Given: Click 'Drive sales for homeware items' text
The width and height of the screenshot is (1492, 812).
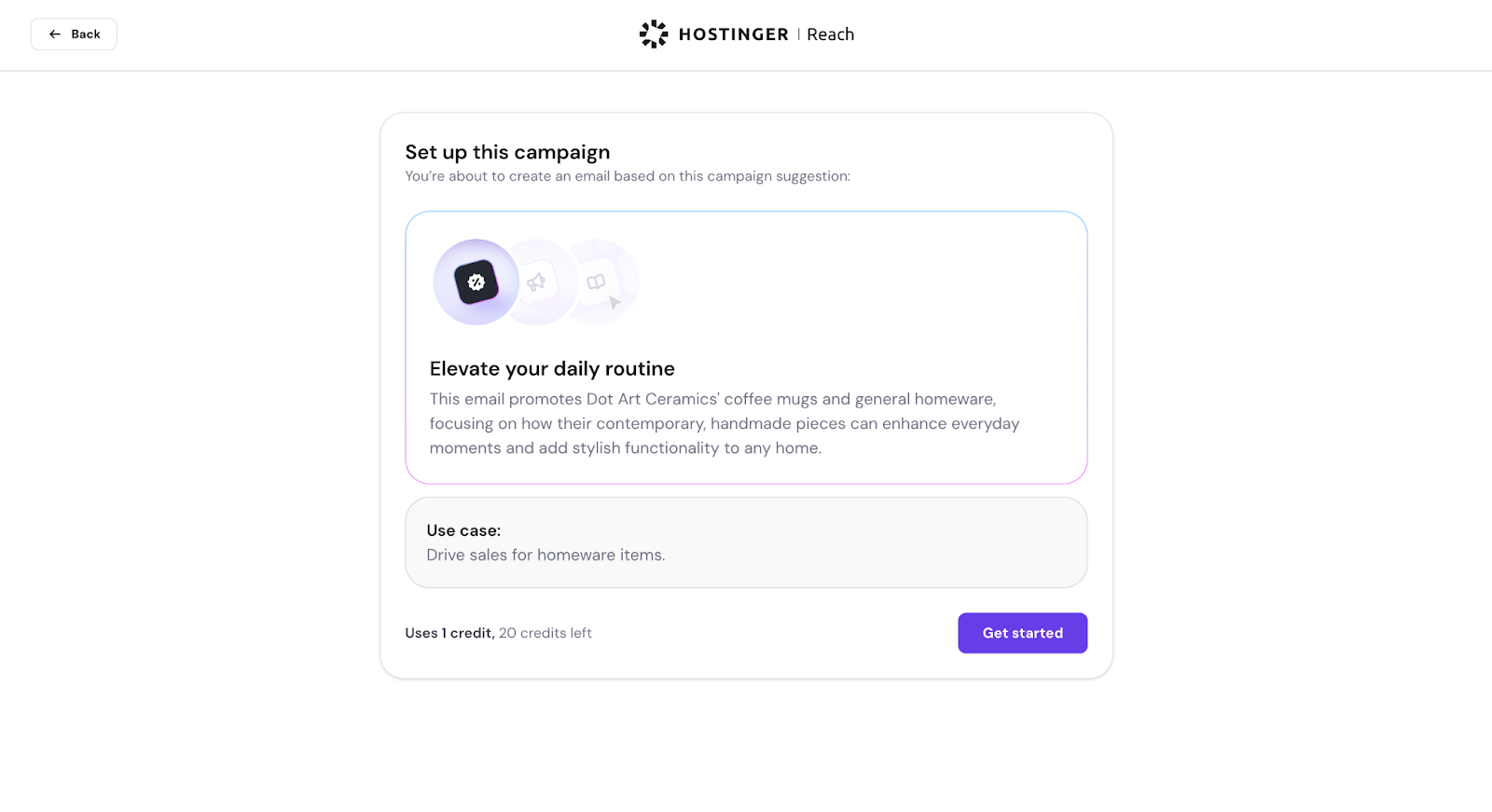Looking at the screenshot, I should (x=546, y=555).
